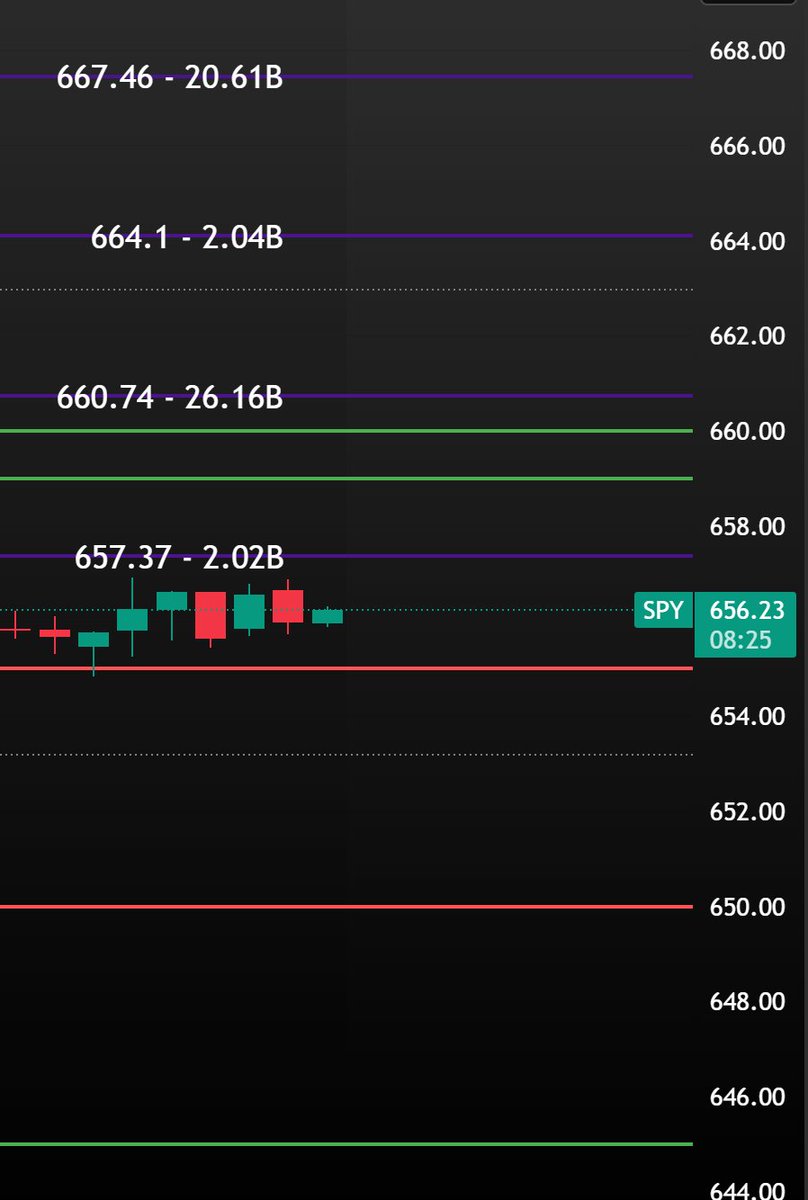
Task: Click the 648.00 price axis label
Action: pyautogui.click(x=746, y=1001)
